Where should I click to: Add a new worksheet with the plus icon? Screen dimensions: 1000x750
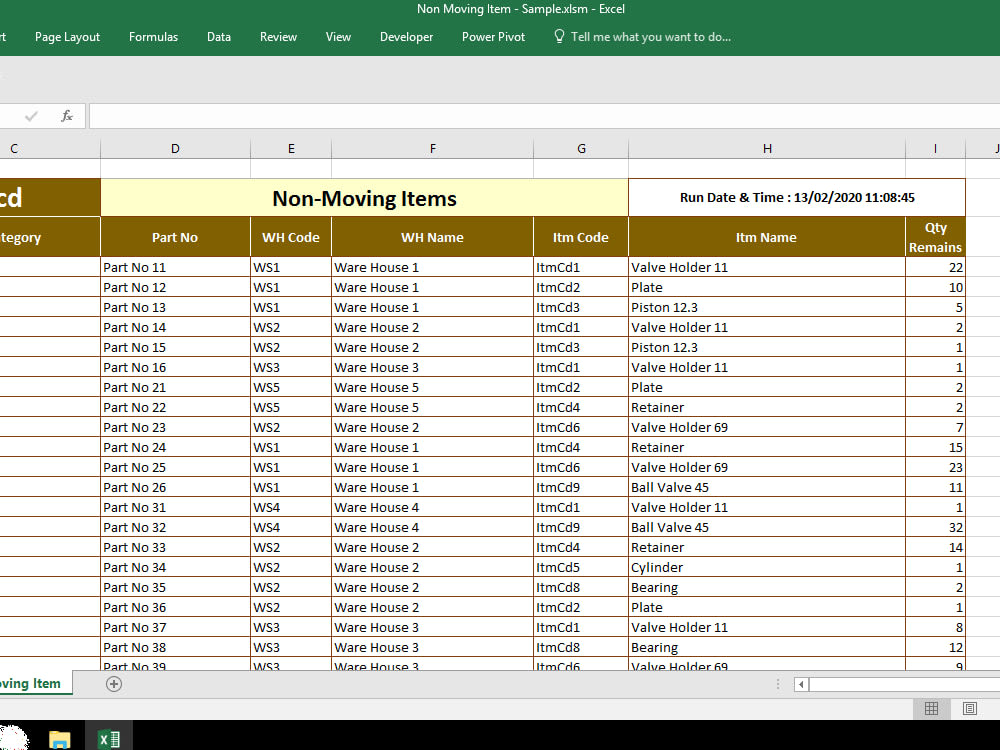[114, 684]
